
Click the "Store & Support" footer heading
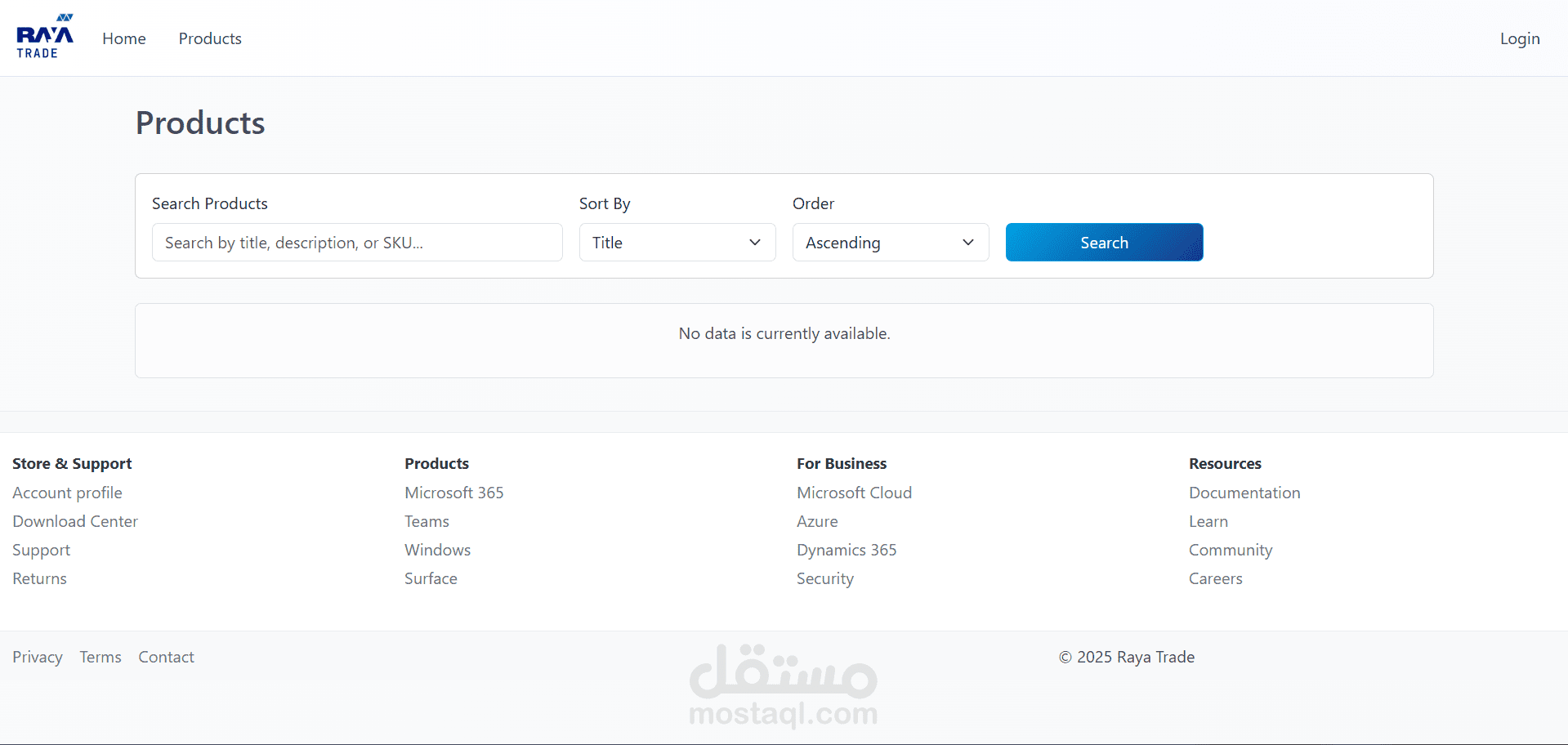pyautogui.click(x=72, y=463)
